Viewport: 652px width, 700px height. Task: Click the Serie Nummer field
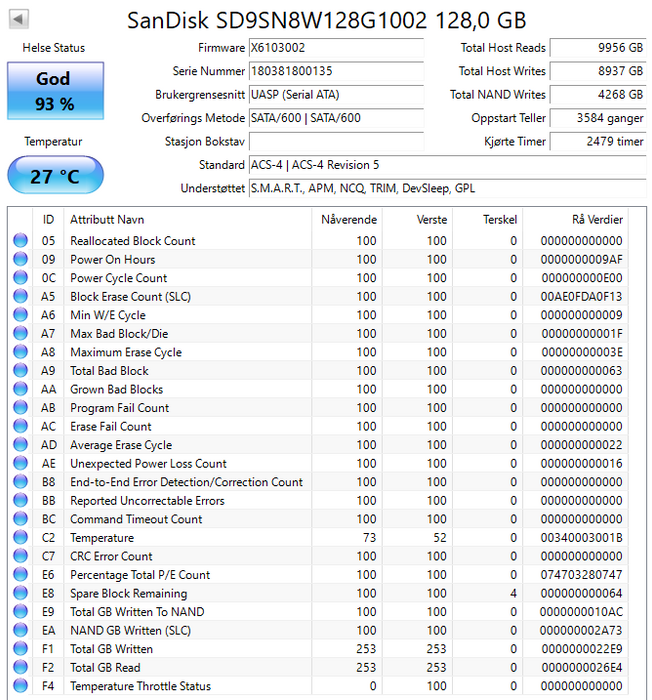click(x=336, y=71)
